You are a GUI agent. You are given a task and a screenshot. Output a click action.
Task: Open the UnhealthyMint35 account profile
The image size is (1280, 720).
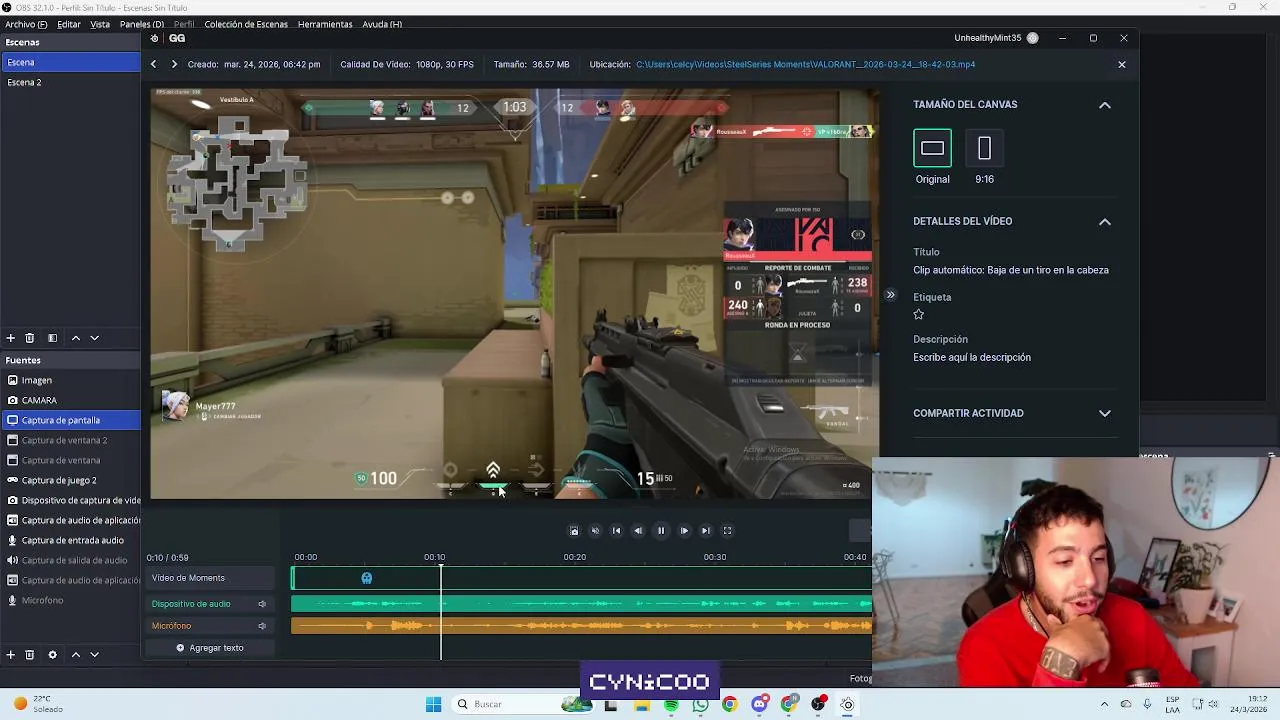click(996, 38)
